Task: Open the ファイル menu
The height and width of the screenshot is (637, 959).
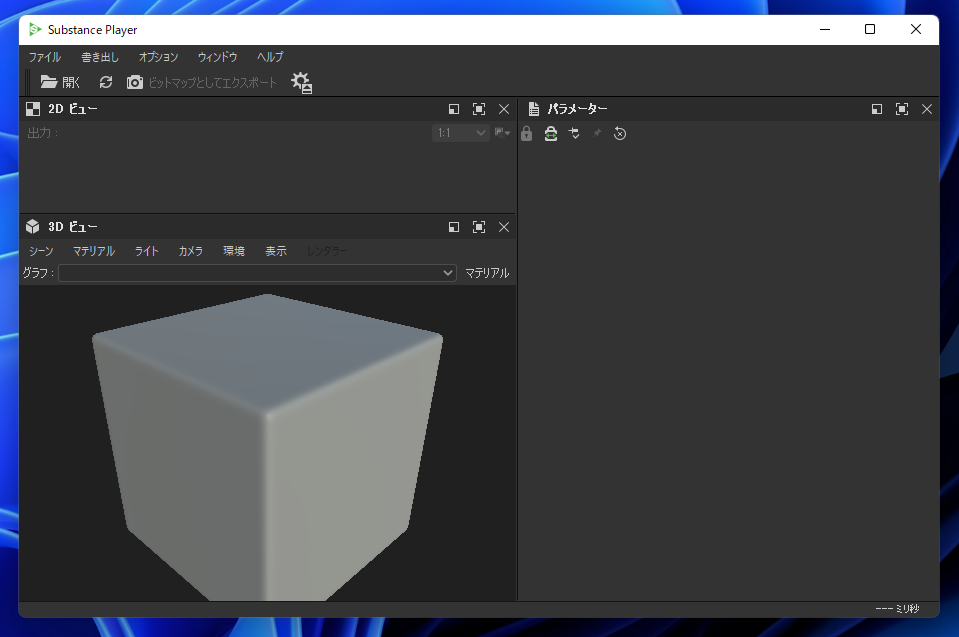Action: pyautogui.click(x=45, y=57)
